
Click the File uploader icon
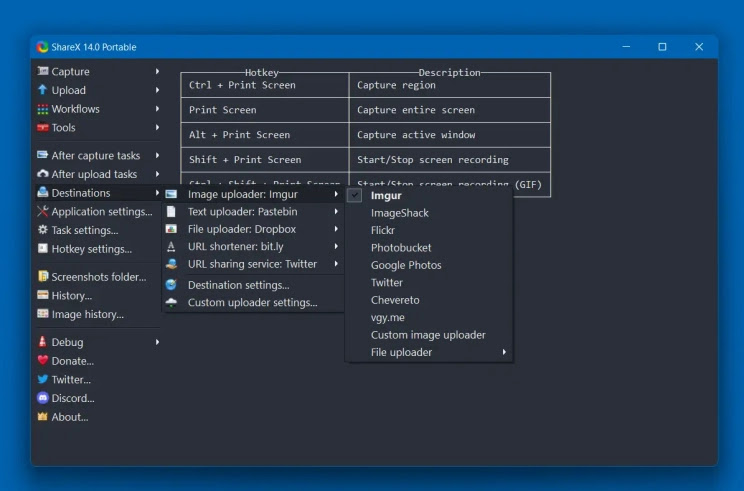tap(171, 229)
